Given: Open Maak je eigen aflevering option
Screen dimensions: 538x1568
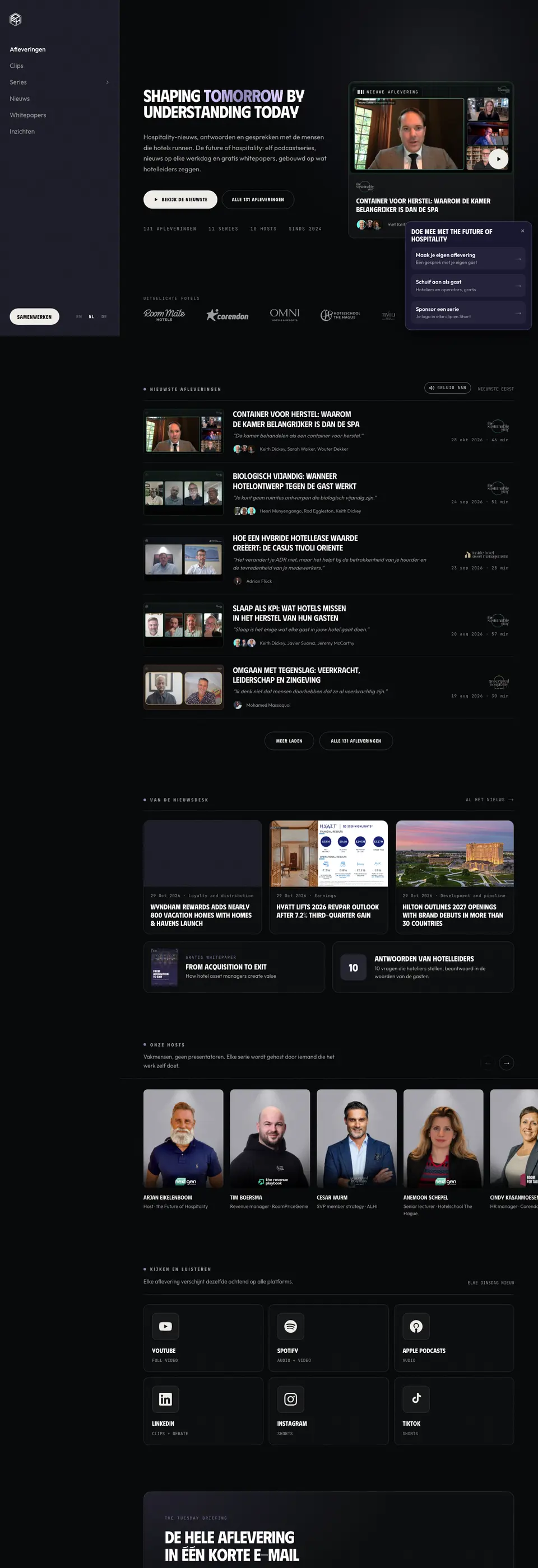Looking at the screenshot, I should pyautogui.click(x=468, y=259).
